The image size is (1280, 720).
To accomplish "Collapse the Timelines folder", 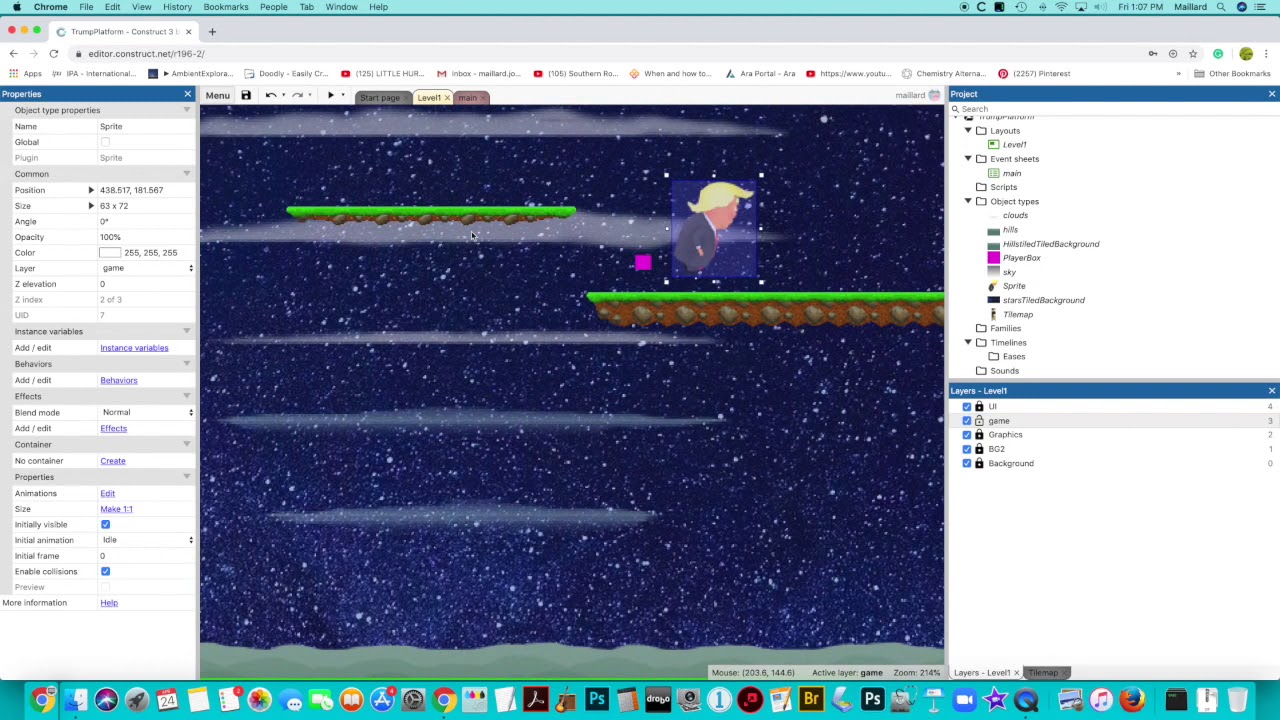I will coord(968,343).
